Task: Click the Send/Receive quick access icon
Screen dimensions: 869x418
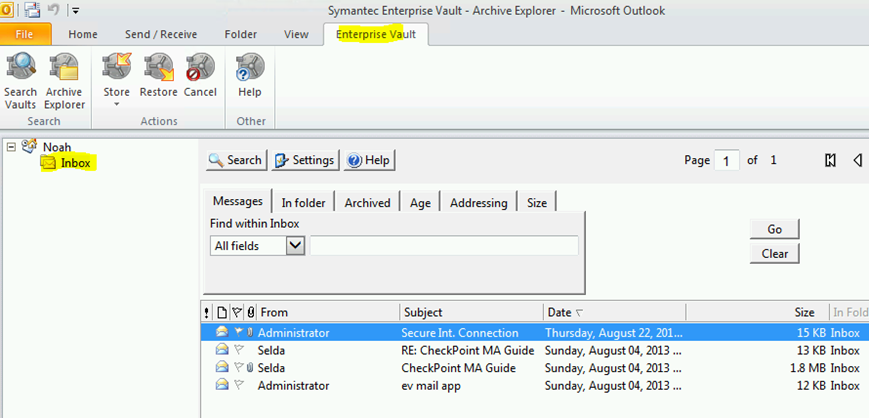Action: (x=33, y=10)
